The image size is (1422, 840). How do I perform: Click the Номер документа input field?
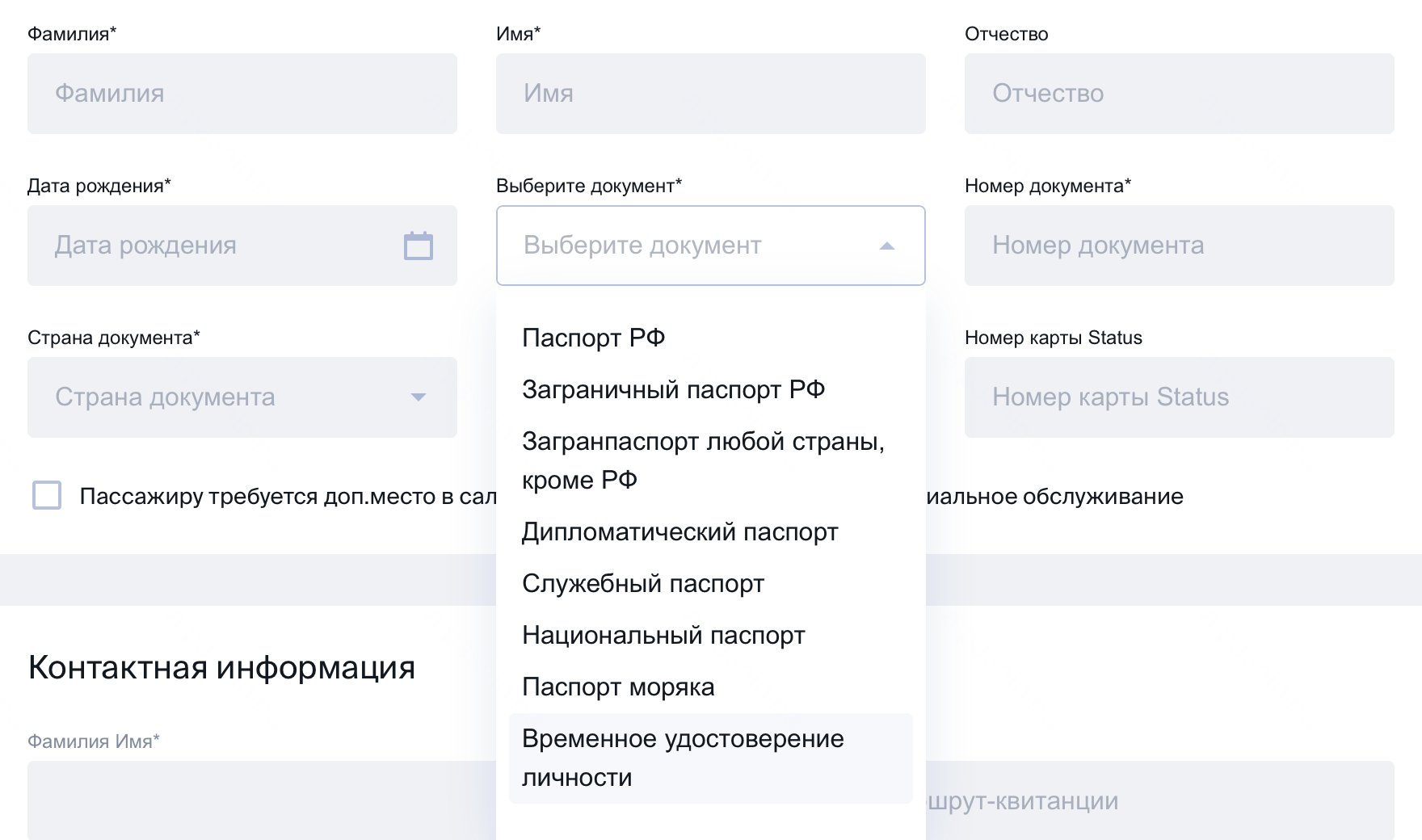1179,246
